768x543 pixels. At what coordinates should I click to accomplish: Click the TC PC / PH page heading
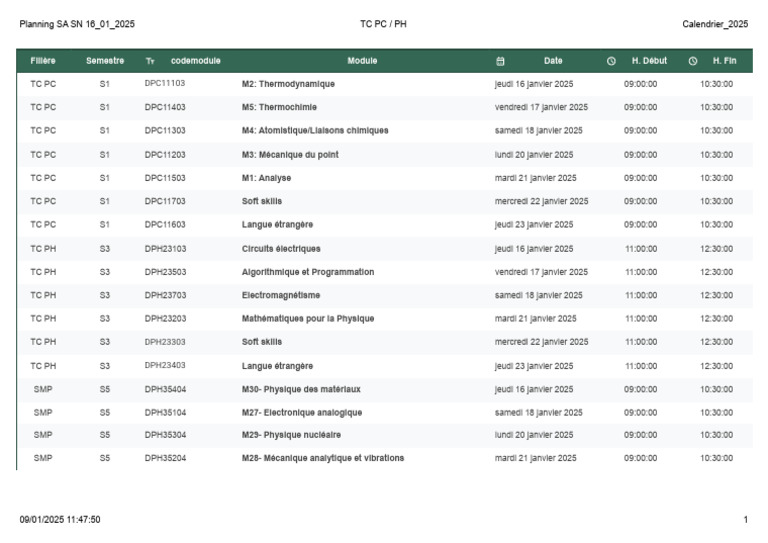click(x=384, y=24)
